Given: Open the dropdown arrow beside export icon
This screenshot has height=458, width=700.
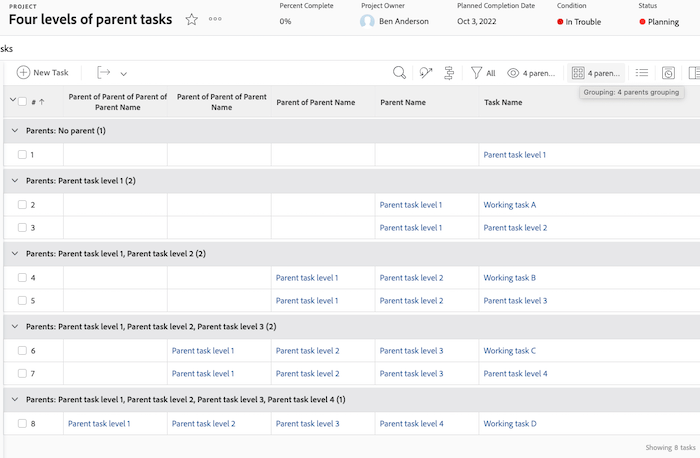Looking at the screenshot, I should click(124, 73).
